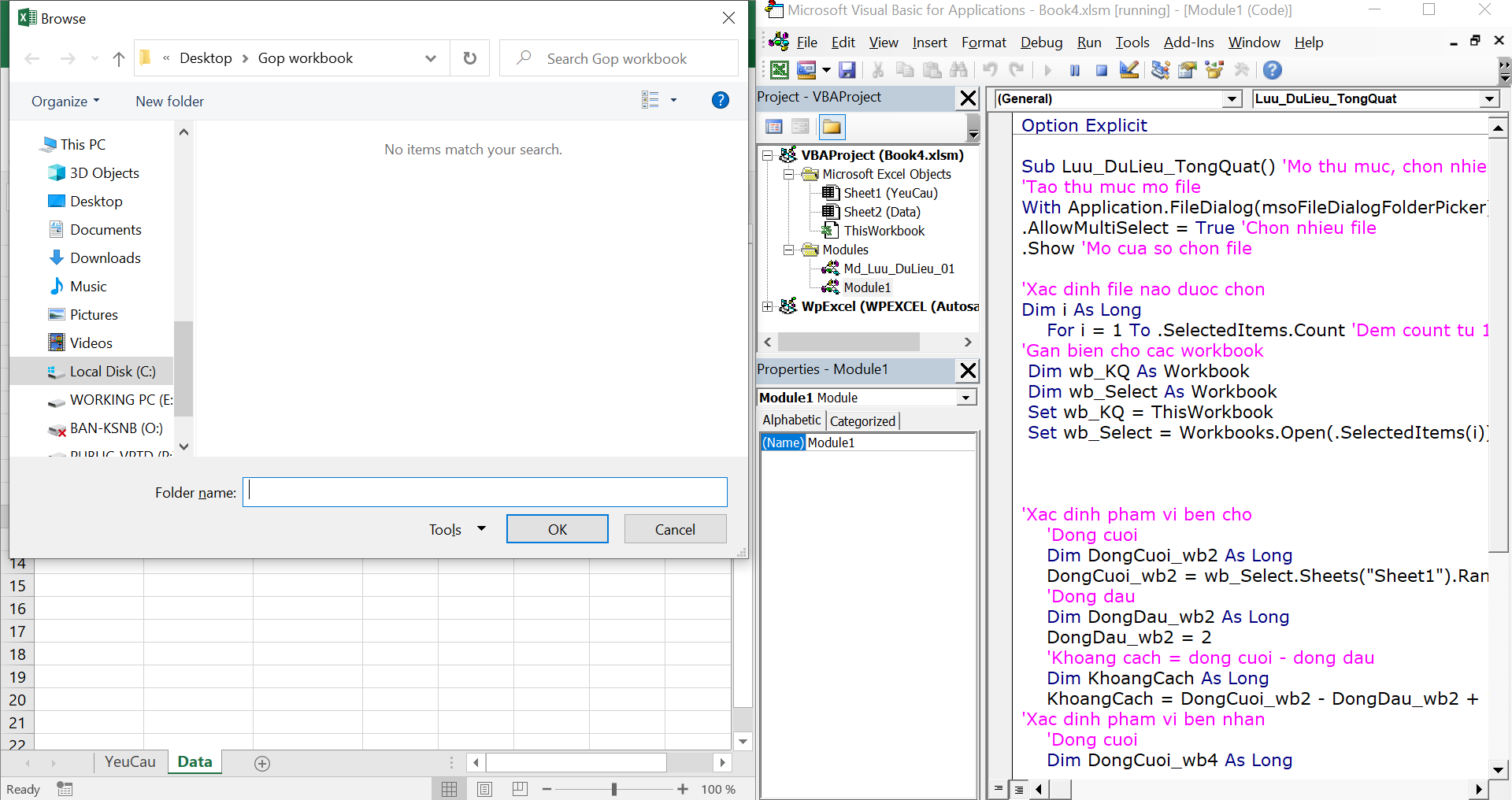This screenshot has width=1512, height=800.
Task: Collapse the Modules folder node
Action: point(788,250)
